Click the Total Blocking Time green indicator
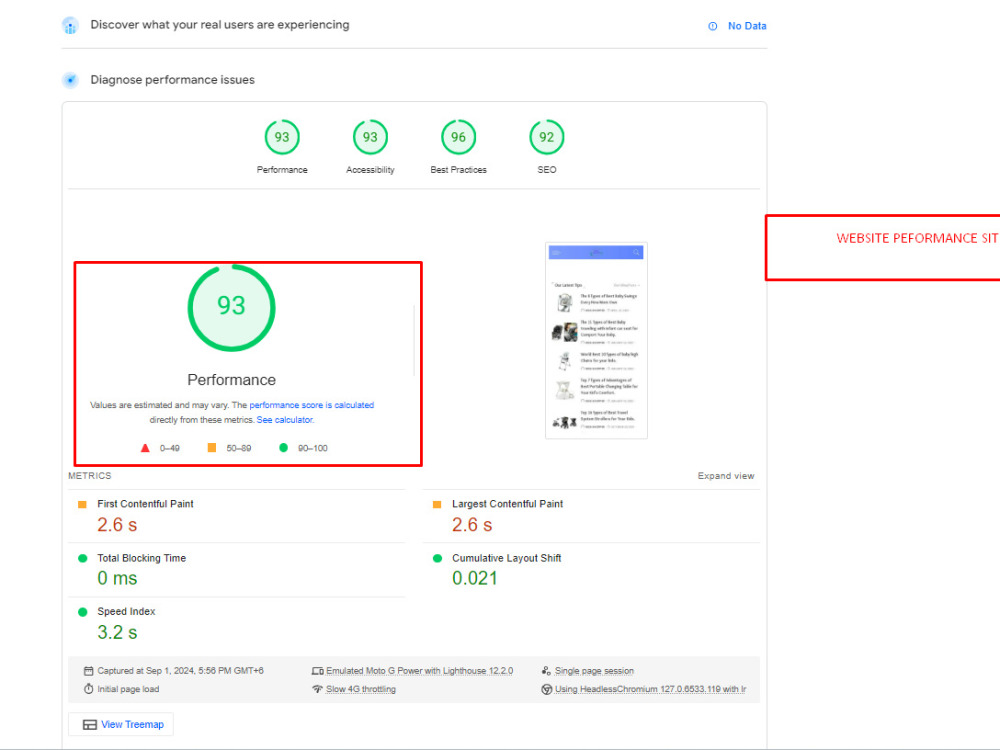This screenshot has width=1000, height=750. [x=82, y=558]
